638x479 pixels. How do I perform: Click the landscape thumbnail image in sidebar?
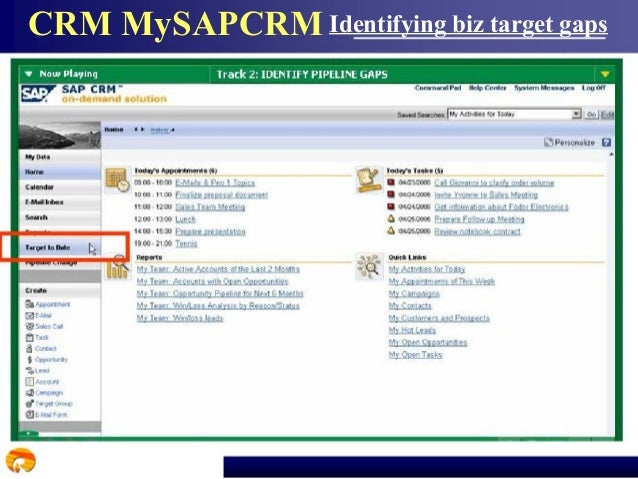point(60,136)
